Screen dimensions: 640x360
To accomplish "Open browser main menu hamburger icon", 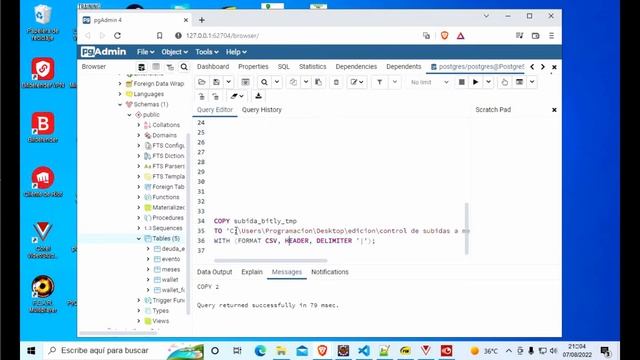I will click(551, 36).
